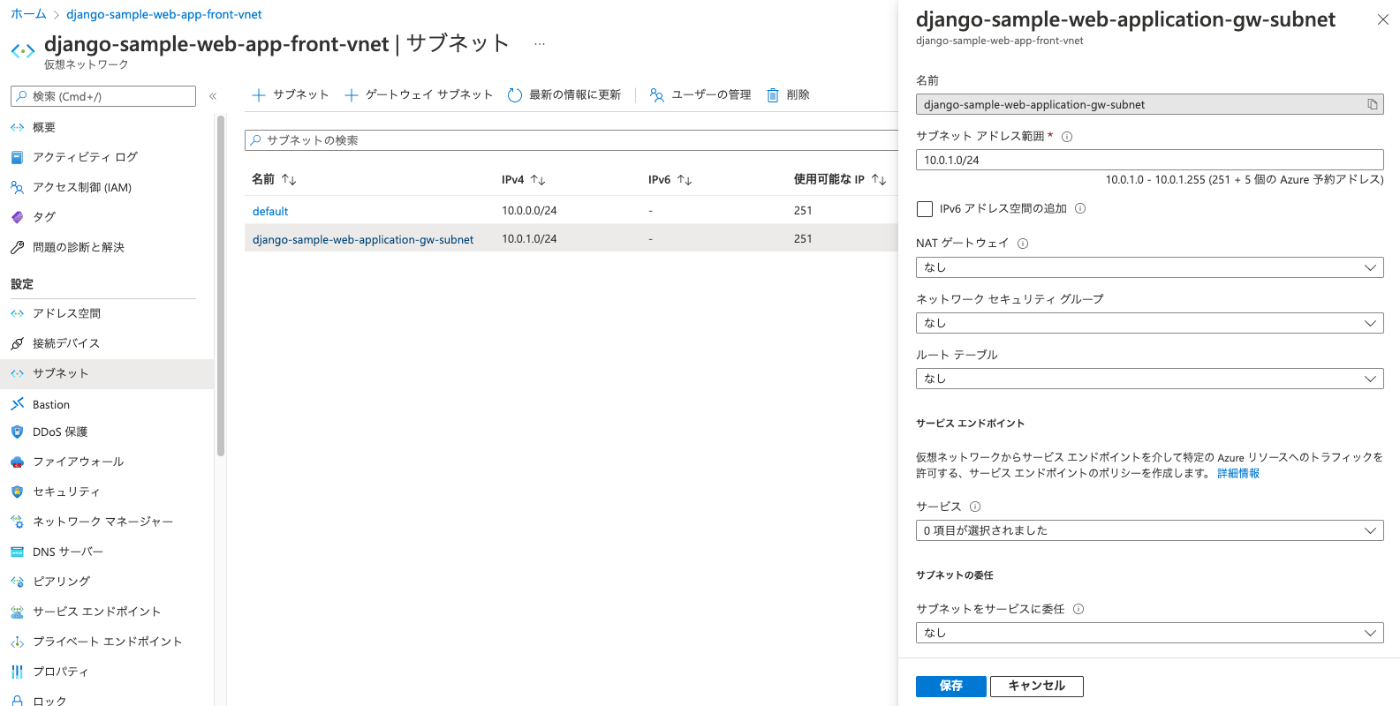Click info icon beside IPv6 checkbox label
This screenshot has width=1400, height=706.
tap(1080, 209)
